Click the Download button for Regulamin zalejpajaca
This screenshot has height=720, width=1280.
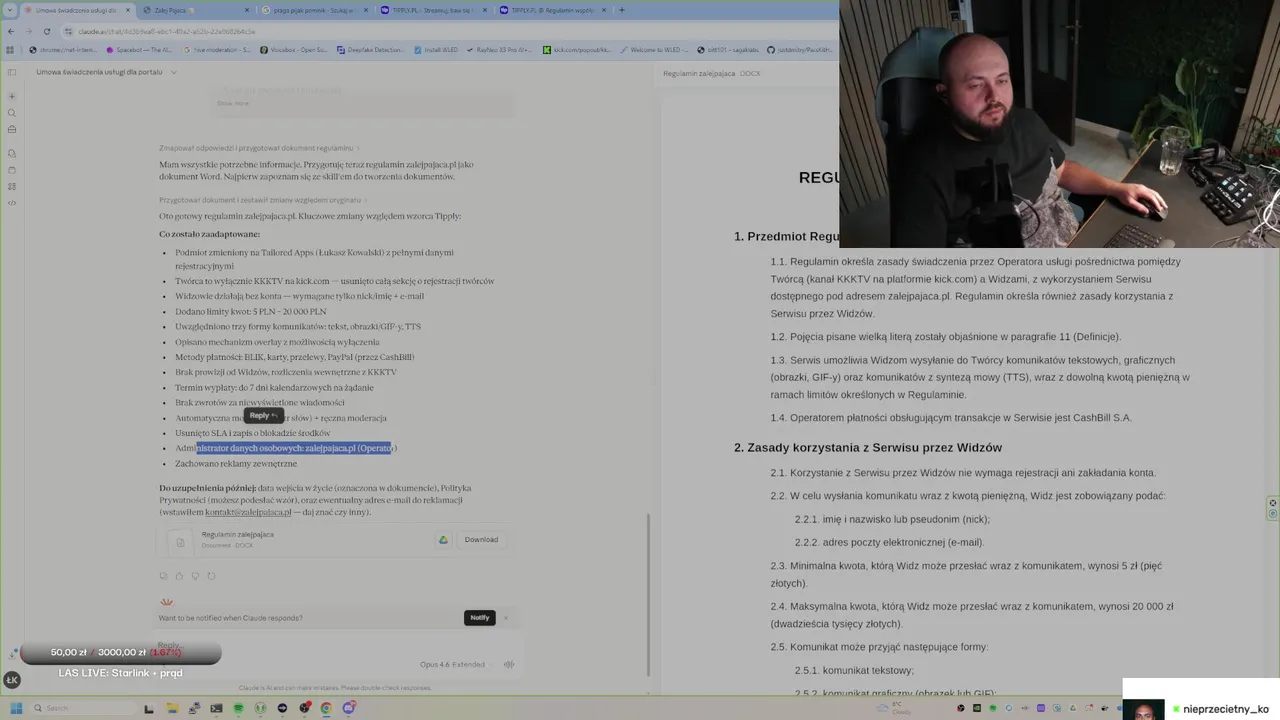click(481, 540)
